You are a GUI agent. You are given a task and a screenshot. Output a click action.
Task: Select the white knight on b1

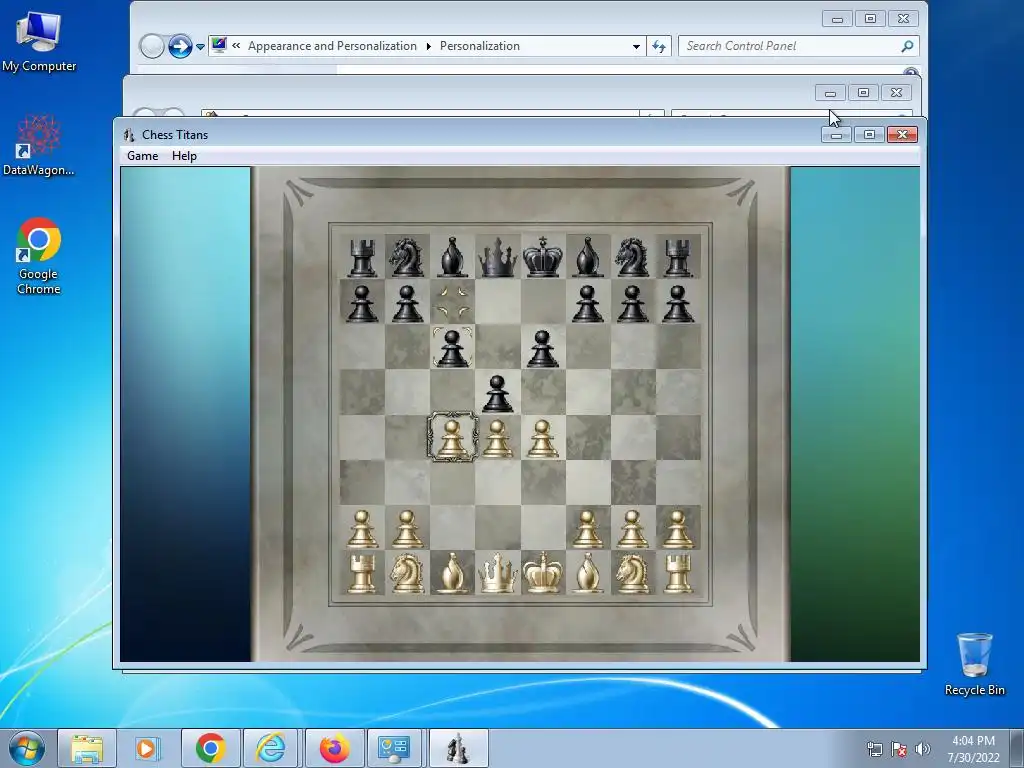point(407,573)
